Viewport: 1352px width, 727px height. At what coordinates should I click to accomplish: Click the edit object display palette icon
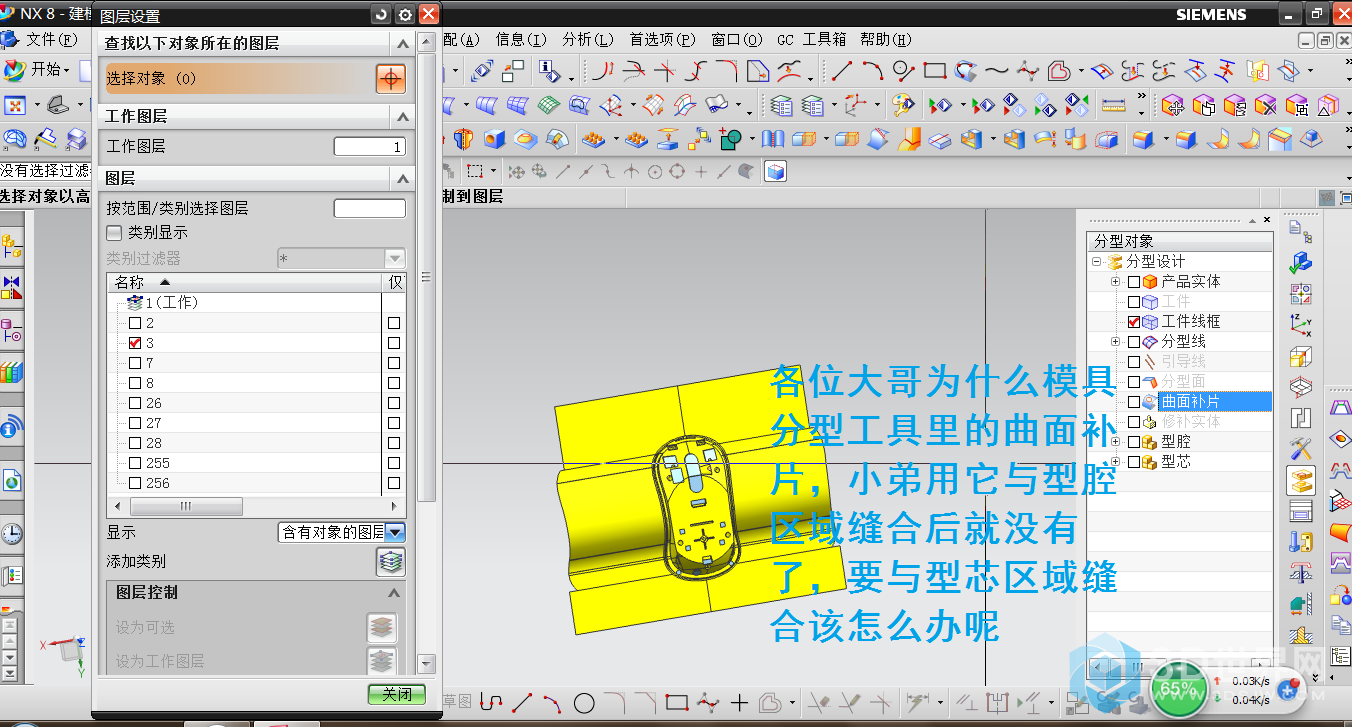[x=904, y=105]
